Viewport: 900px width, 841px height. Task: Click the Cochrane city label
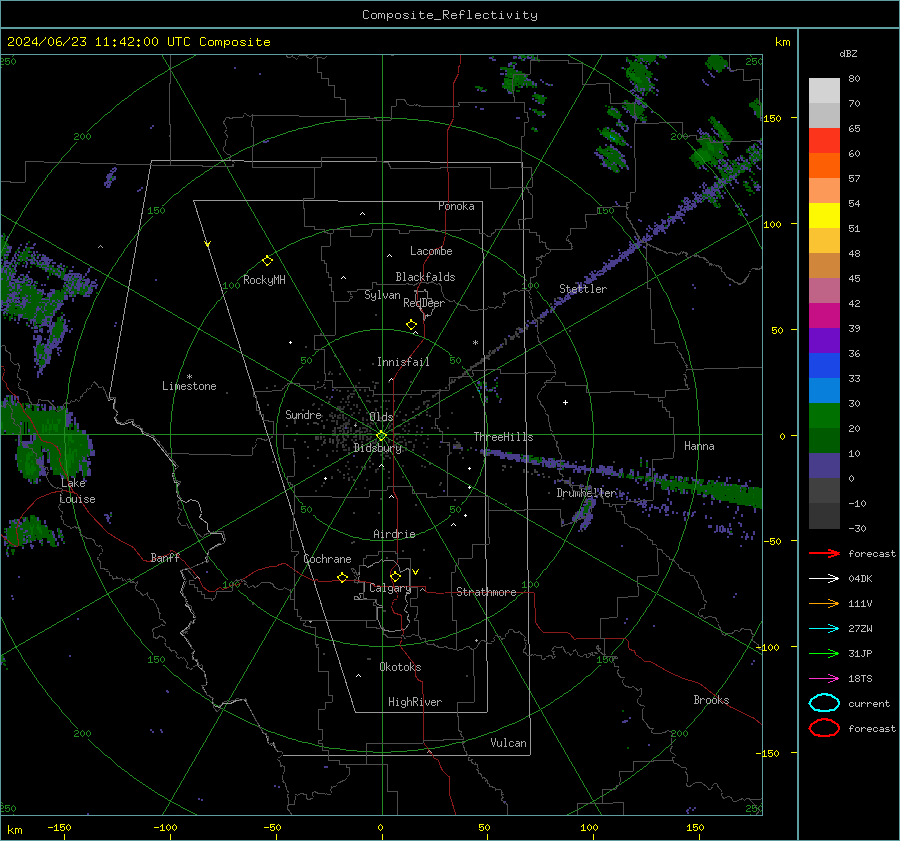tap(327, 559)
